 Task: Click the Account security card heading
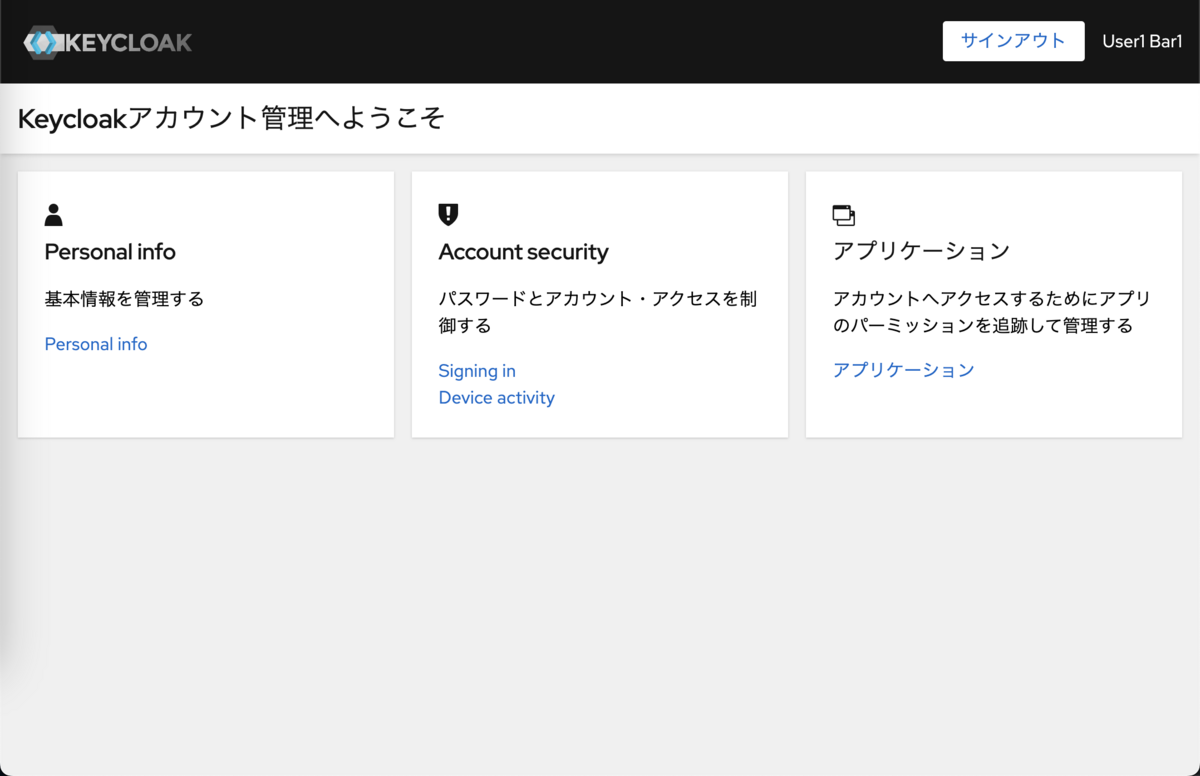(x=523, y=252)
